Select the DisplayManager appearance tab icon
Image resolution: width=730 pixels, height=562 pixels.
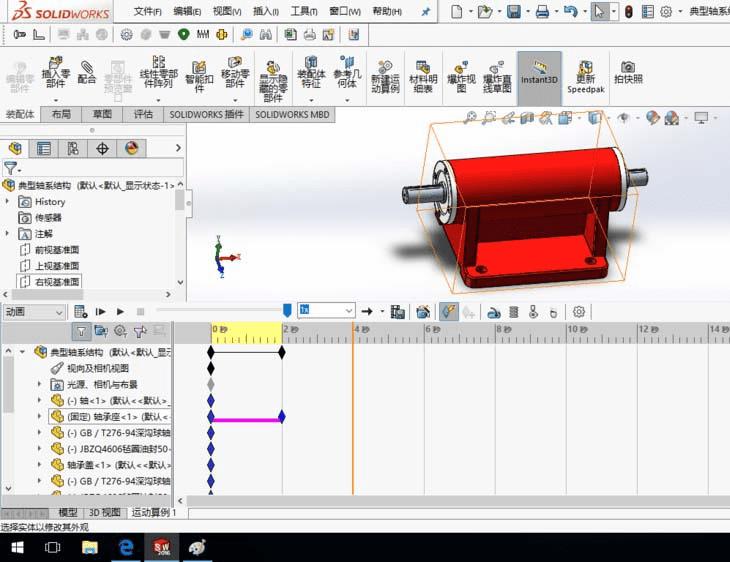tap(131, 149)
